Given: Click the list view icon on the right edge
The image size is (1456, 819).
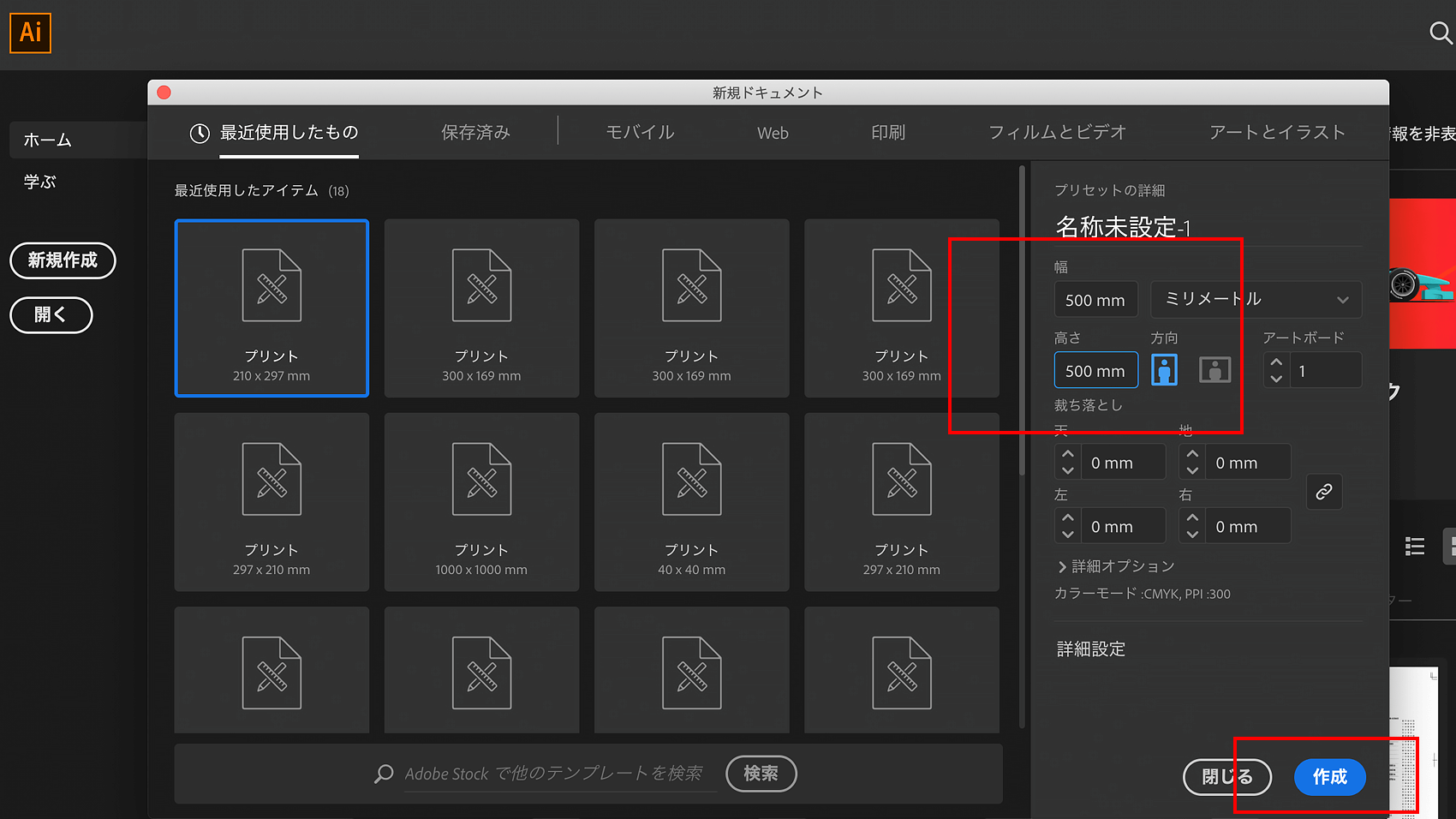Looking at the screenshot, I should click(1414, 546).
